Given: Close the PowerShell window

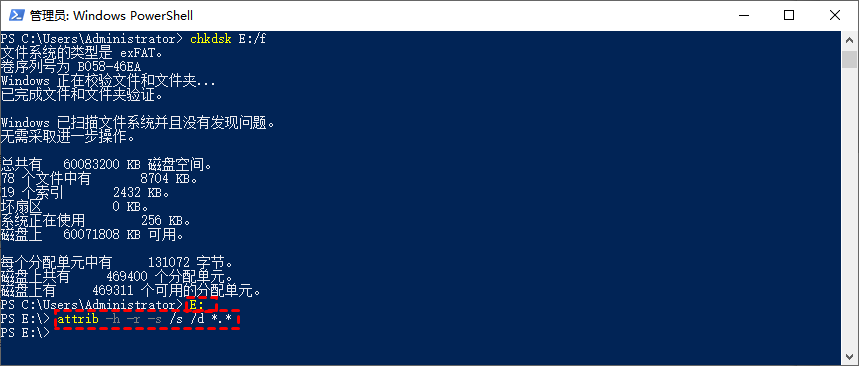Looking at the screenshot, I should click(834, 15).
